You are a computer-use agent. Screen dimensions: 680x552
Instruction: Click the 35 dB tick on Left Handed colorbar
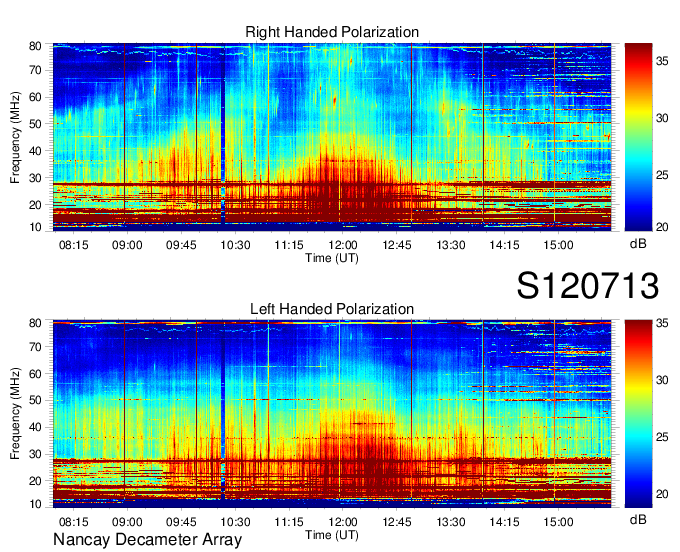tap(662, 323)
